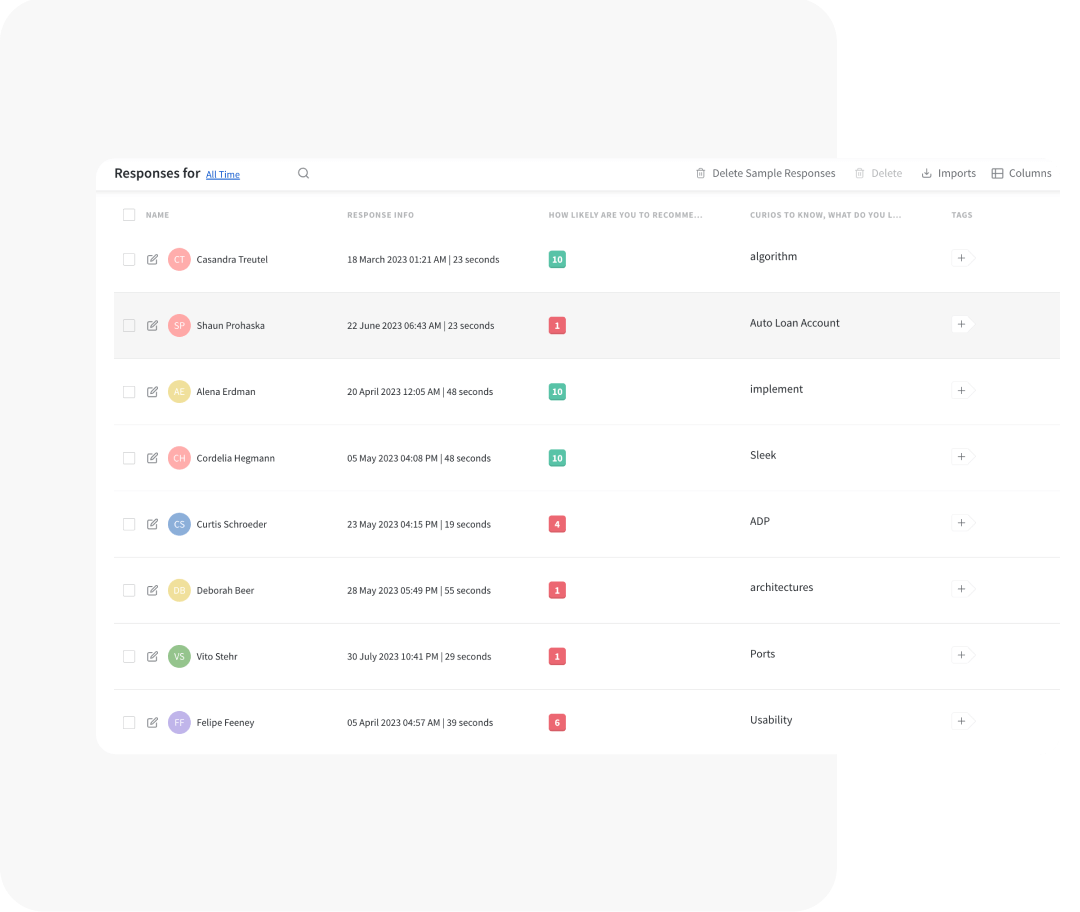Image resolution: width=1080 pixels, height=912 pixels.
Task: Click the 'Sleek' answer
Action: (763, 455)
